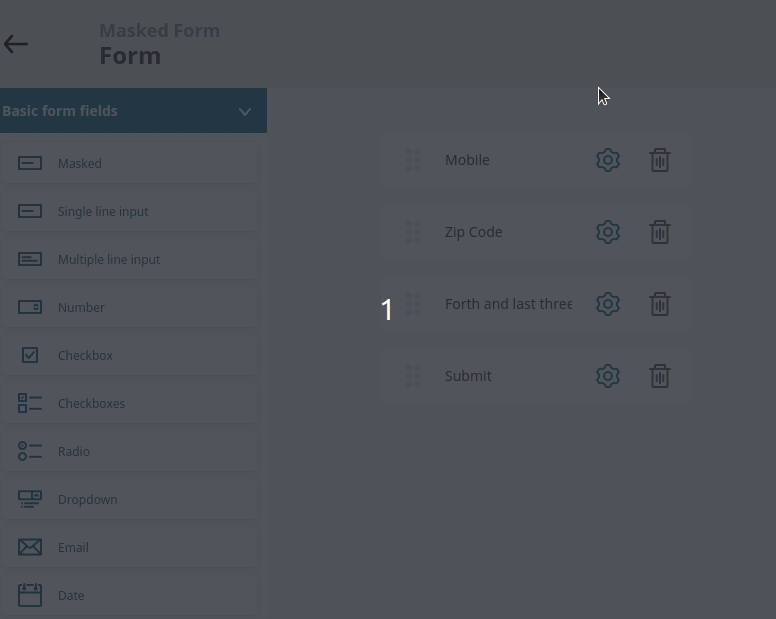776x619 pixels.
Task: Select the Checkbox field type
Action: (129, 355)
